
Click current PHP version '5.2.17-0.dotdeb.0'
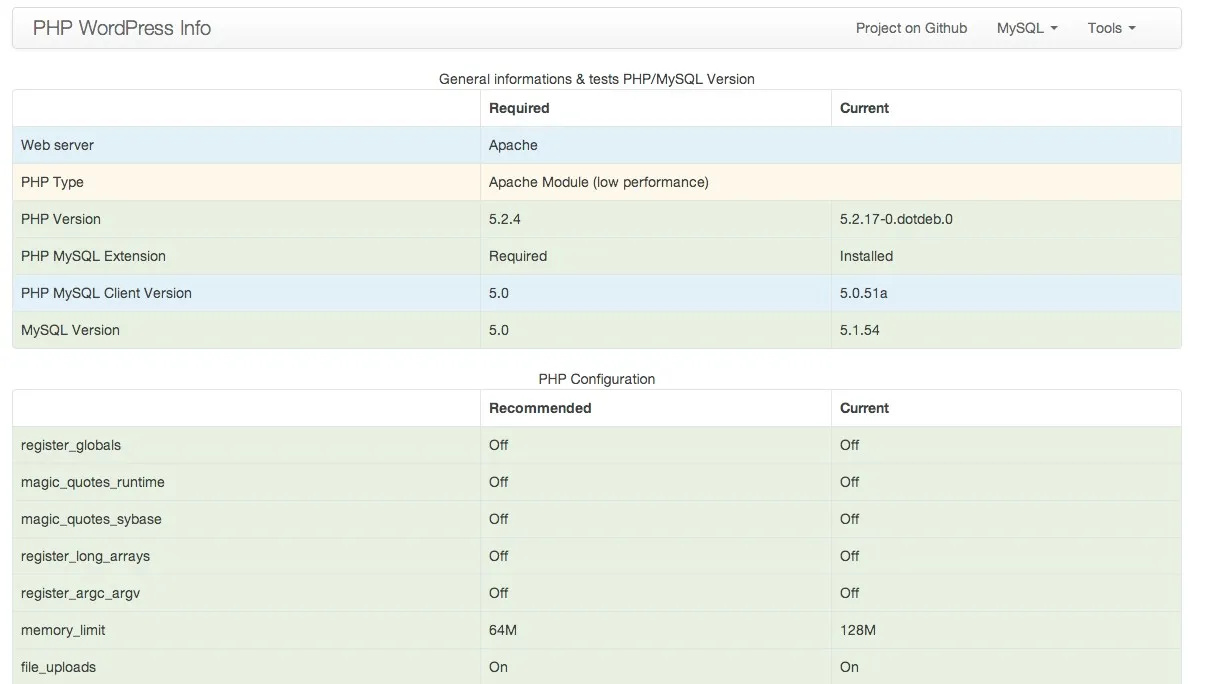click(x=896, y=219)
